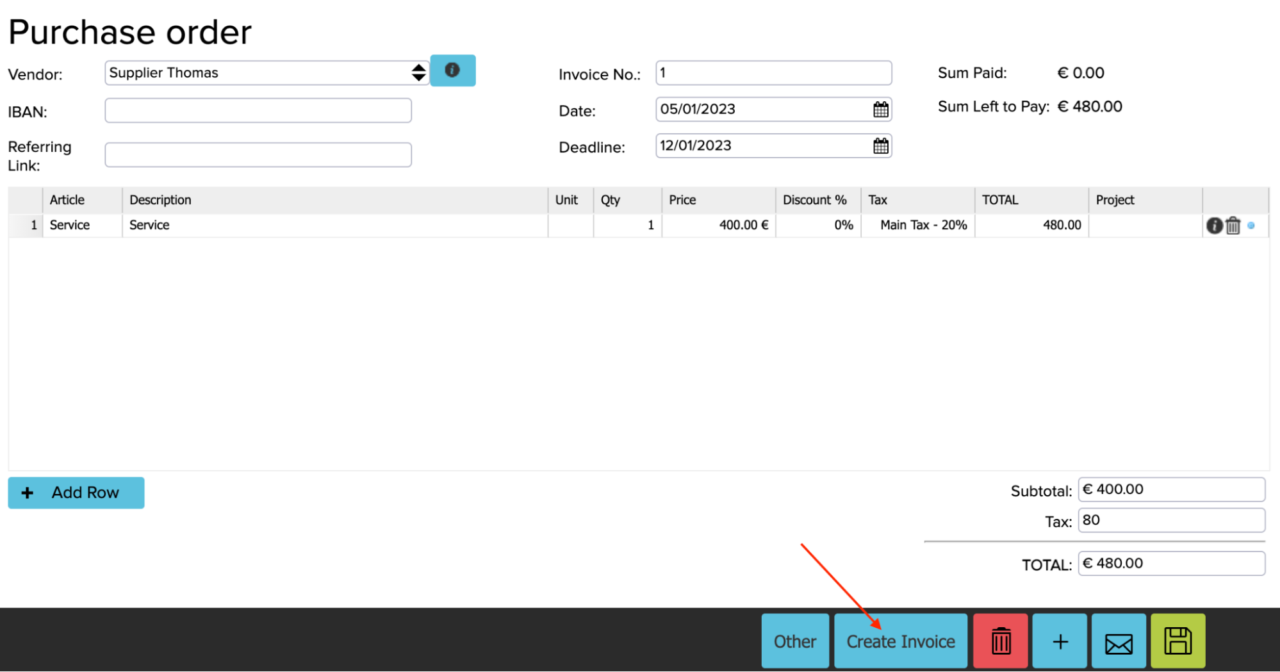
Task: Open the Deadline calendar picker icon
Action: (880, 145)
